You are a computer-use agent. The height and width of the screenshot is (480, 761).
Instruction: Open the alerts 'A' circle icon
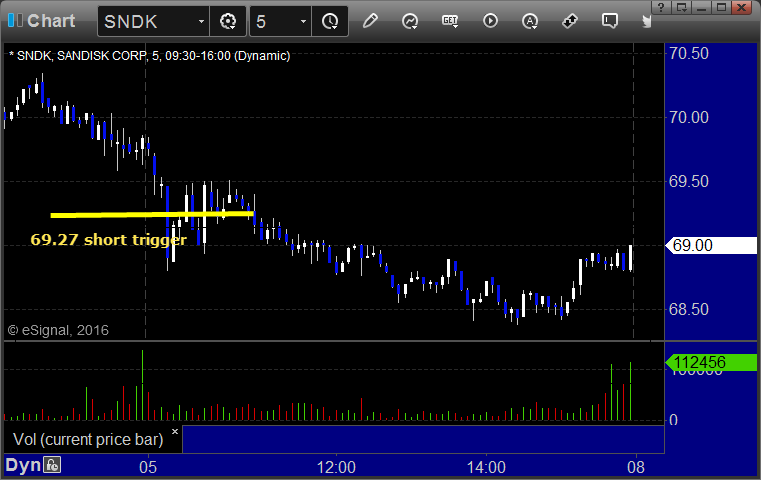click(529, 21)
